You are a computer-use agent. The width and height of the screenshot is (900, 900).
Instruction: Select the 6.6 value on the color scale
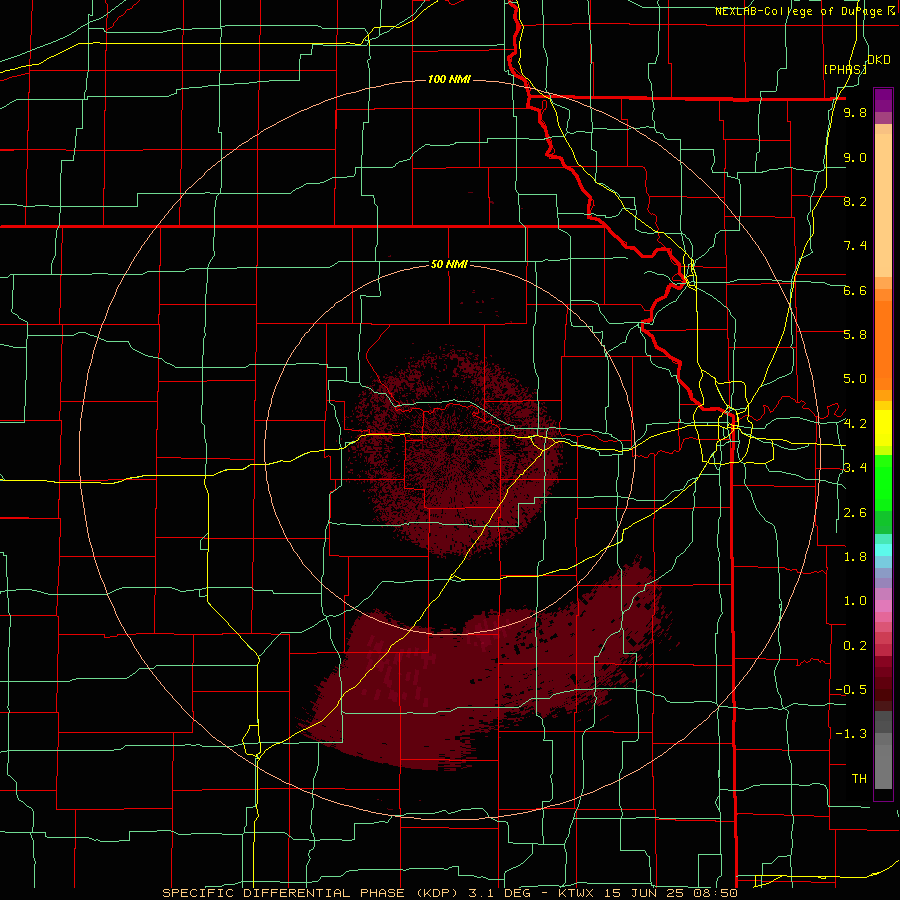(x=855, y=290)
